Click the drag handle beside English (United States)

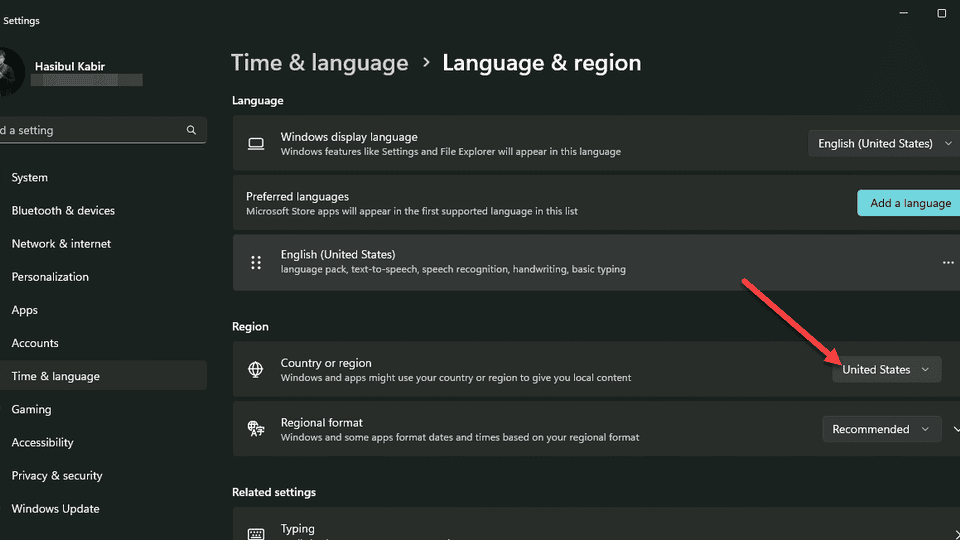(x=256, y=263)
